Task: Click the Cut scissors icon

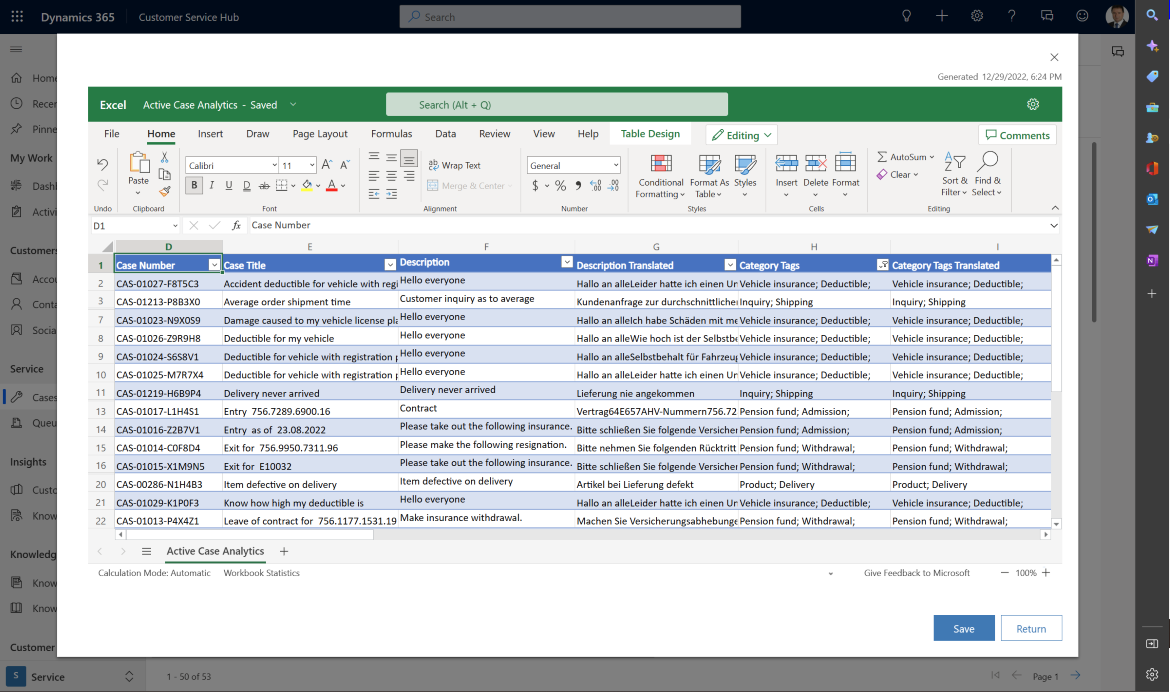Action: (x=164, y=158)
